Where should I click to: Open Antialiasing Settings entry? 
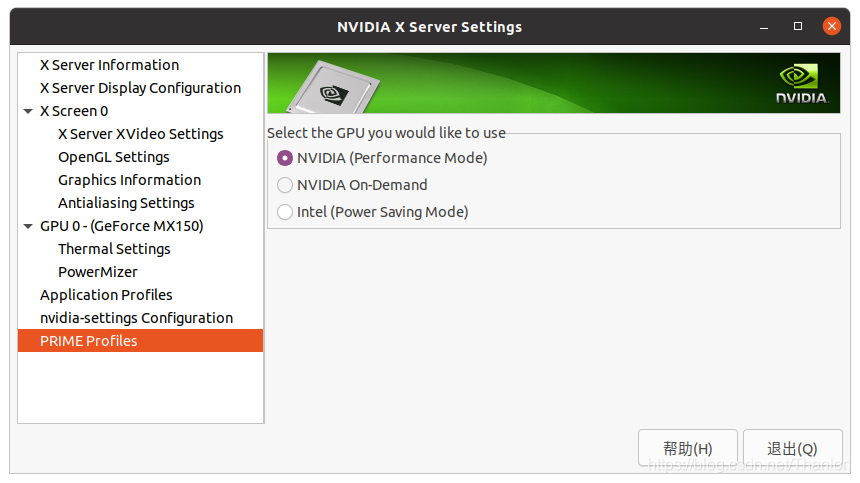(126, 203)
